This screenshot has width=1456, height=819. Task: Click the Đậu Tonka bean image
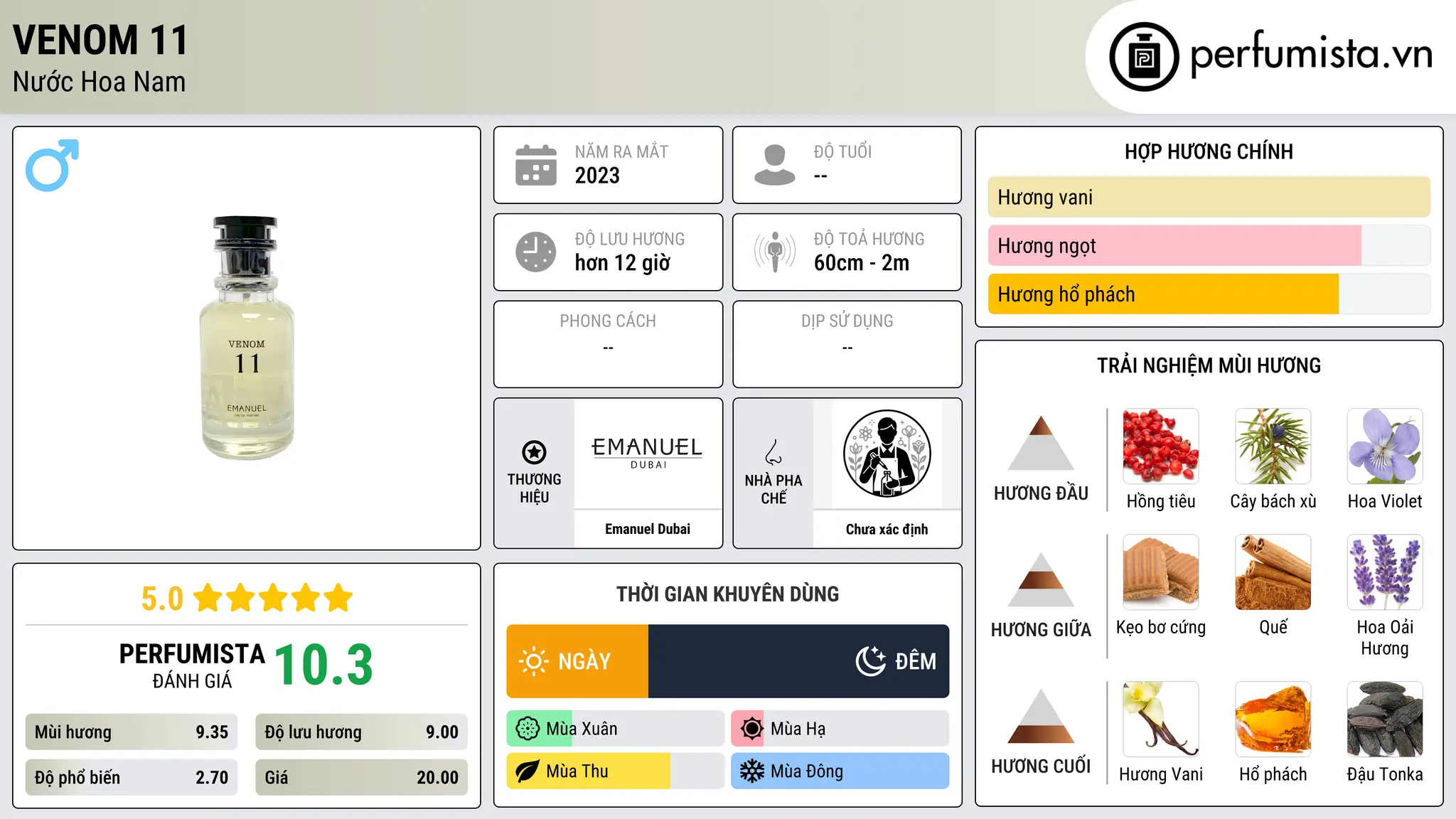pyautogui.click(x=1385, y=719)
